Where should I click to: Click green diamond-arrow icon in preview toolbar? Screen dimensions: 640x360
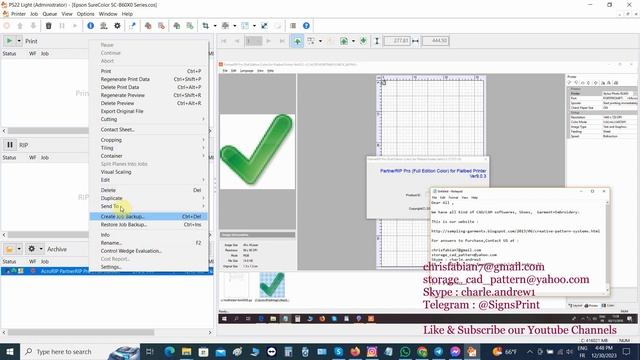[363, 41]
